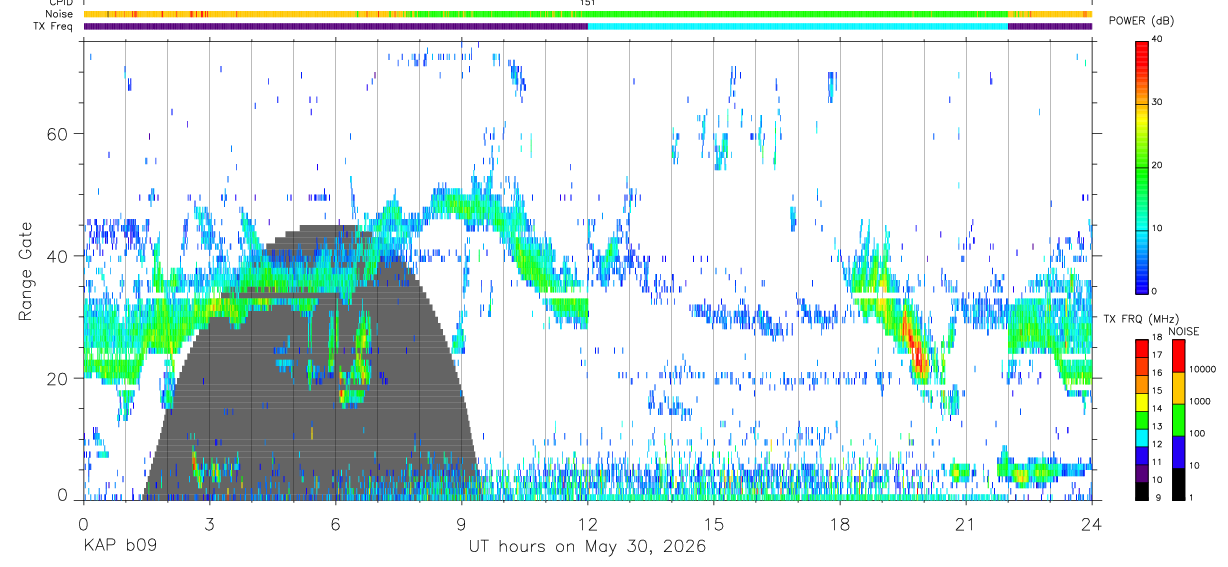Click the 'POWER (dB)' legend title

1142,21
